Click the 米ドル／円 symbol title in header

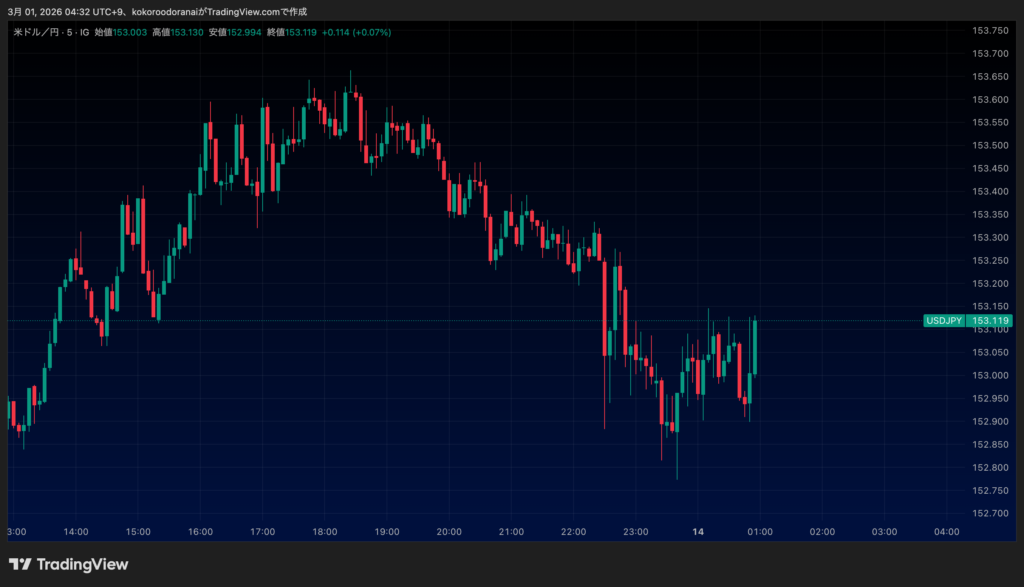tap(36, 32)
